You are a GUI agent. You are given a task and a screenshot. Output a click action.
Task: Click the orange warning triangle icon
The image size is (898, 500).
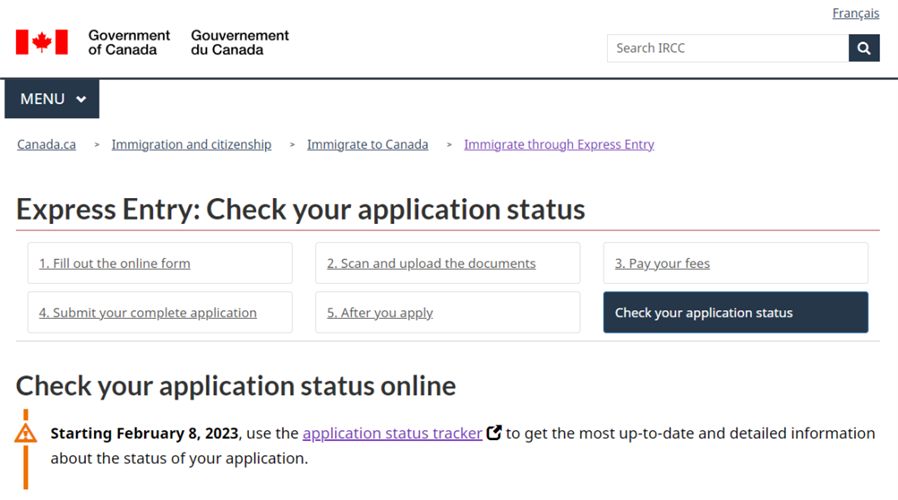tap(26, 433)
